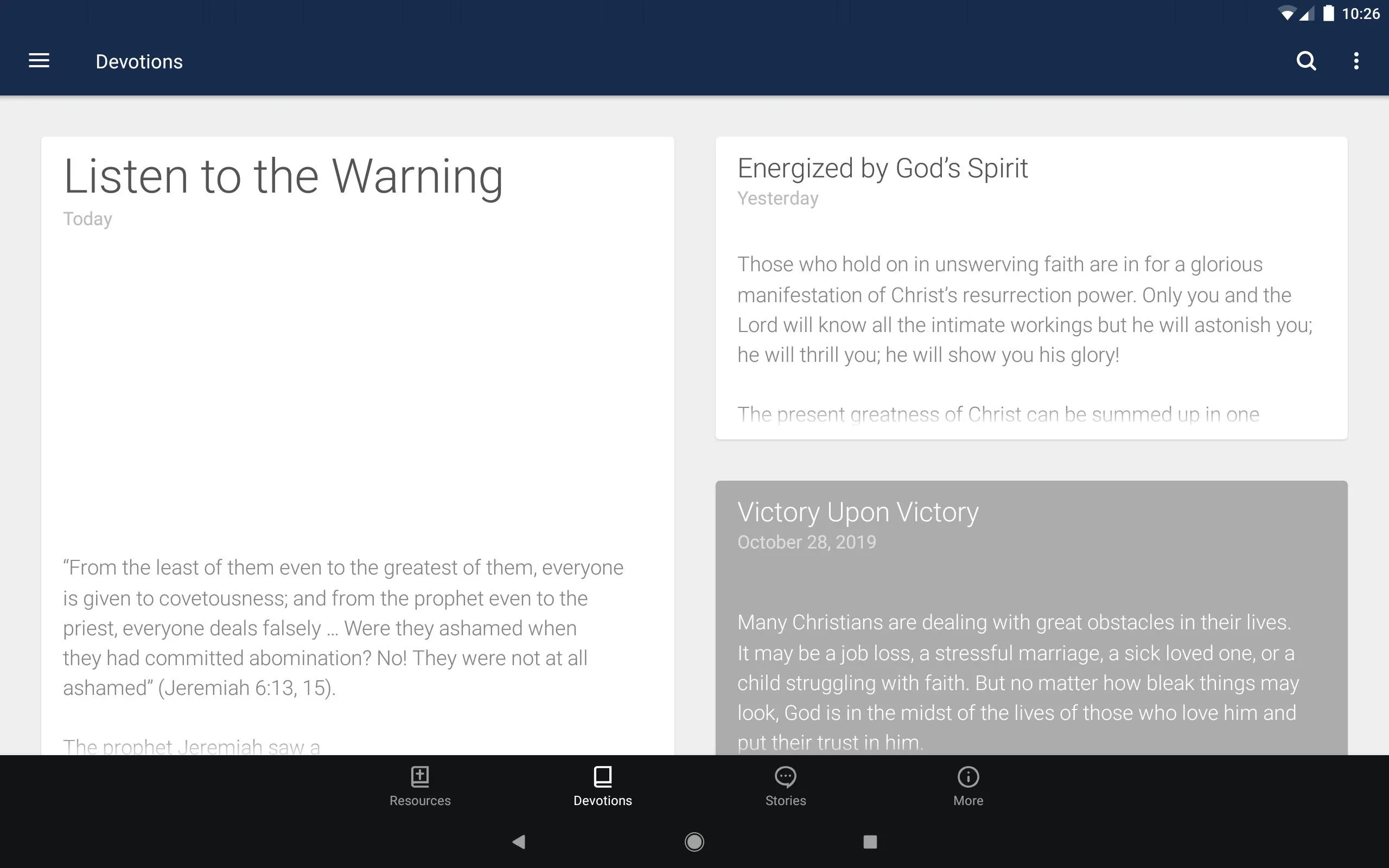Select the Devotions tab icon
This screenshot has width=1389, height=868.
[602, 776]
